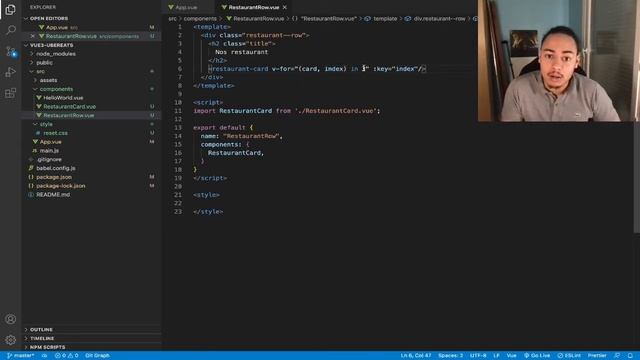Open RestaurantCard.vue in the file tree

[x=69, y=107]
